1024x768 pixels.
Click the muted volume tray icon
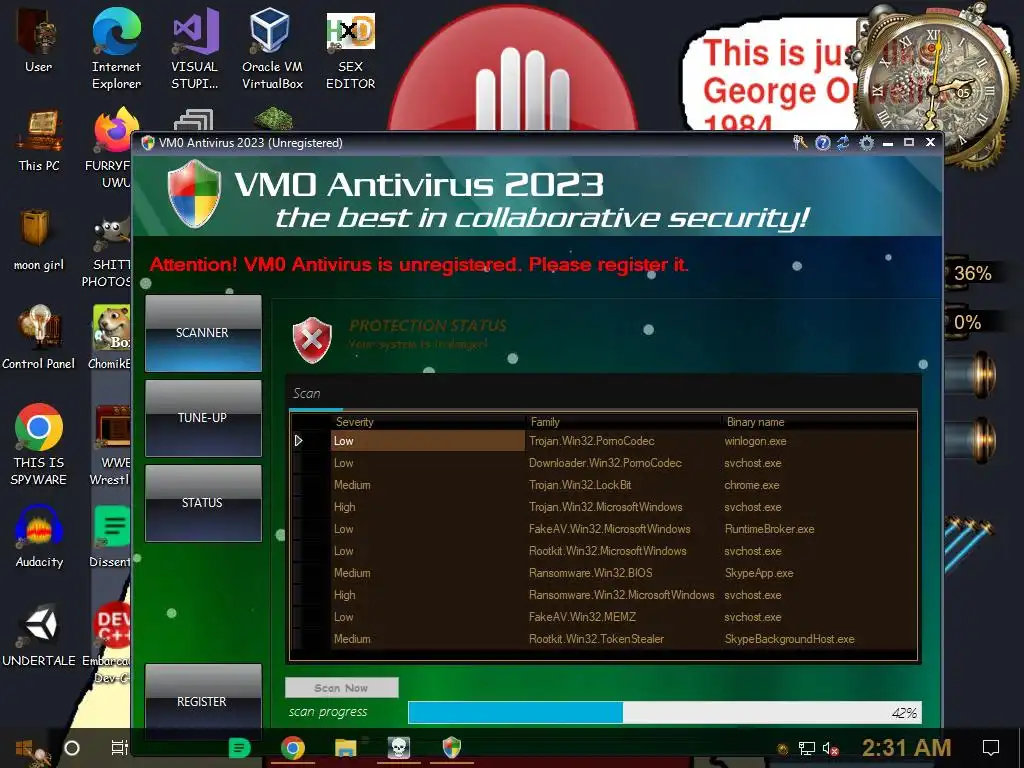pyautogui.click(x=830, y=749)
